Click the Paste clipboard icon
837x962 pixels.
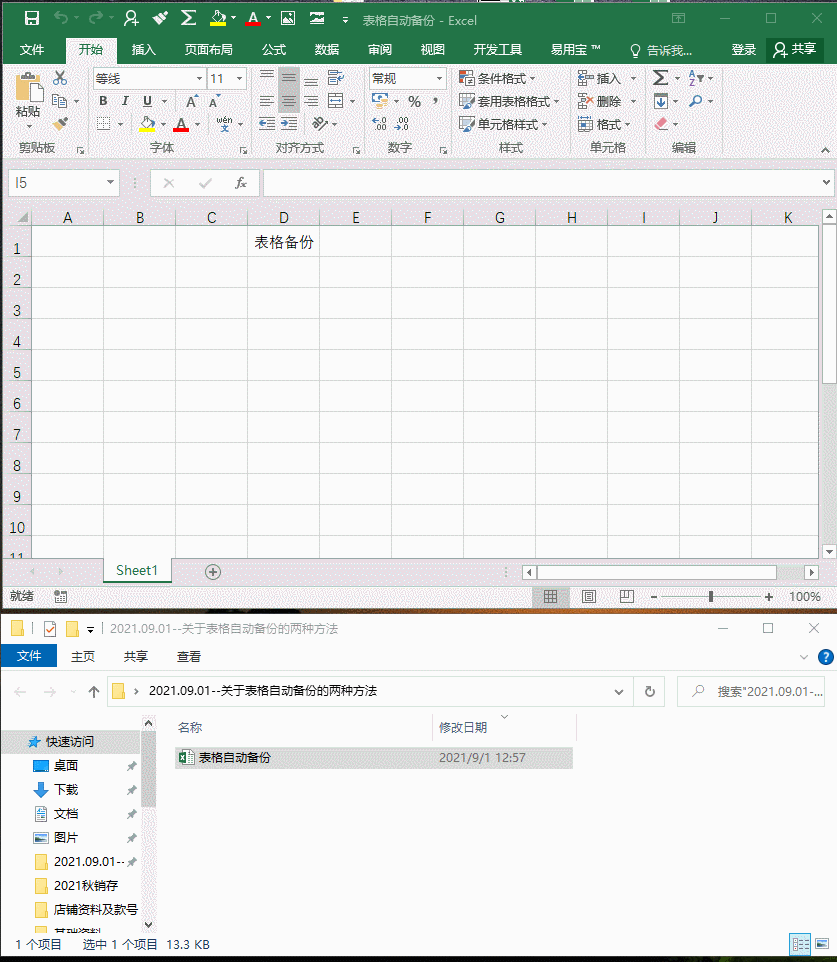29,87
